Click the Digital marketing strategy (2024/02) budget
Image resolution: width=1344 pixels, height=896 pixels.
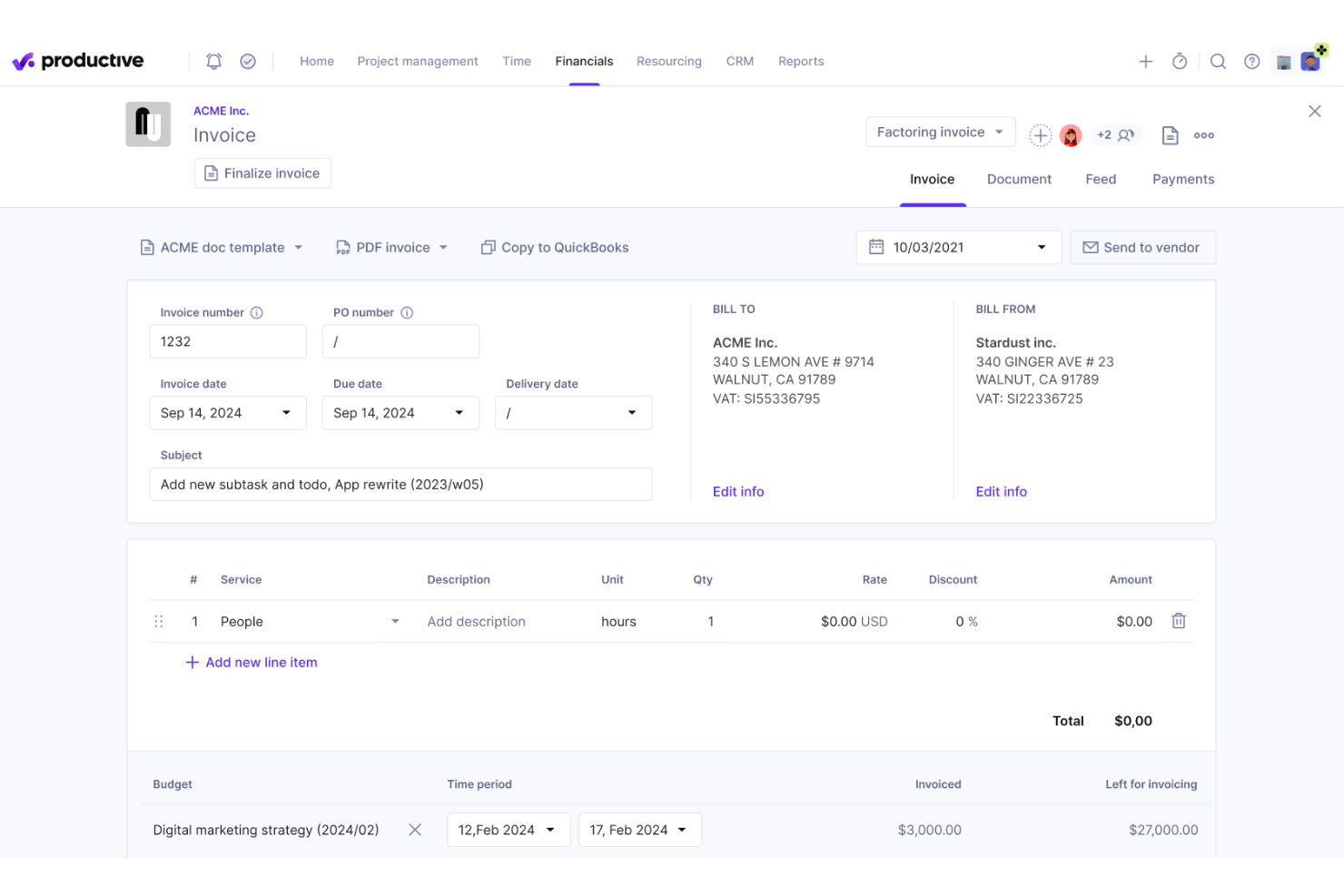[266, 830]
